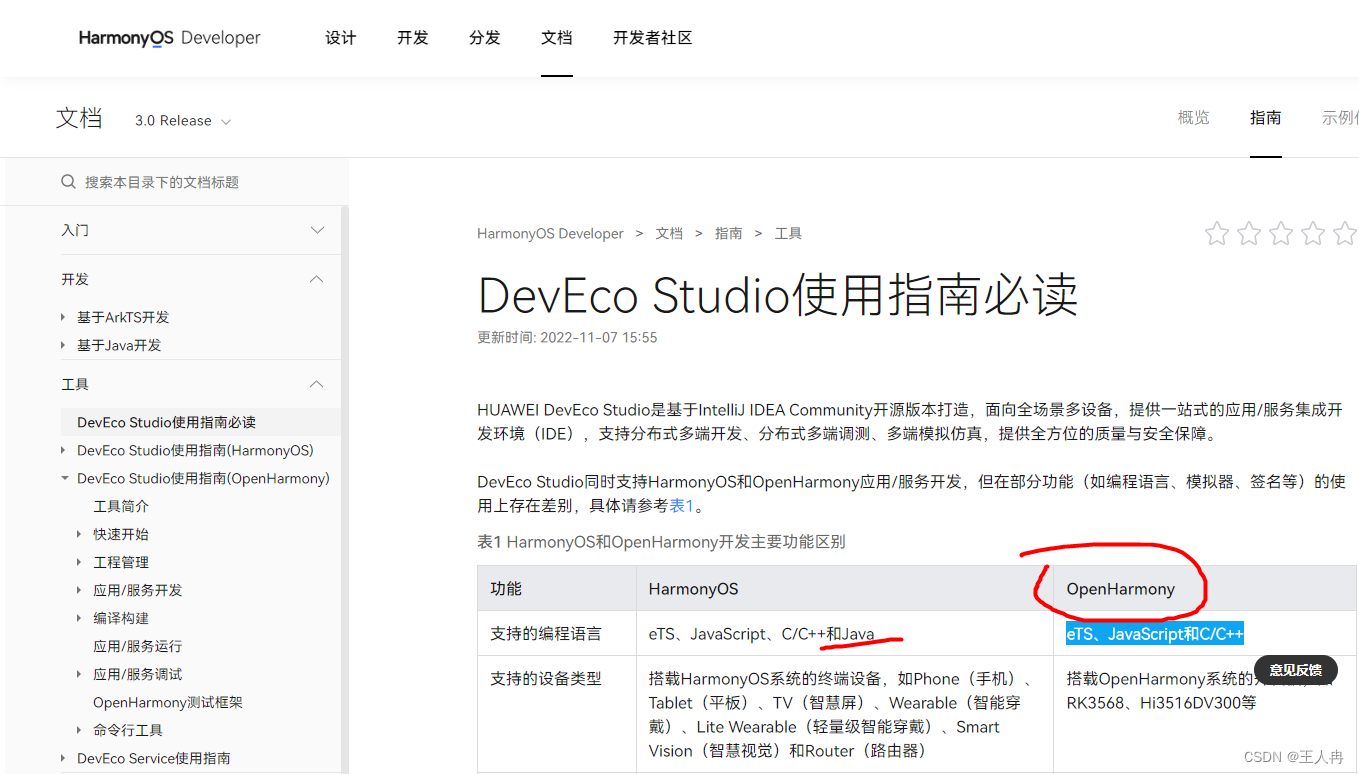Viewport: 1359px width, 774px height.
Task: Click highlighted eTS、JavaScript和C/C++ cell text
Action: [1155, 634]
